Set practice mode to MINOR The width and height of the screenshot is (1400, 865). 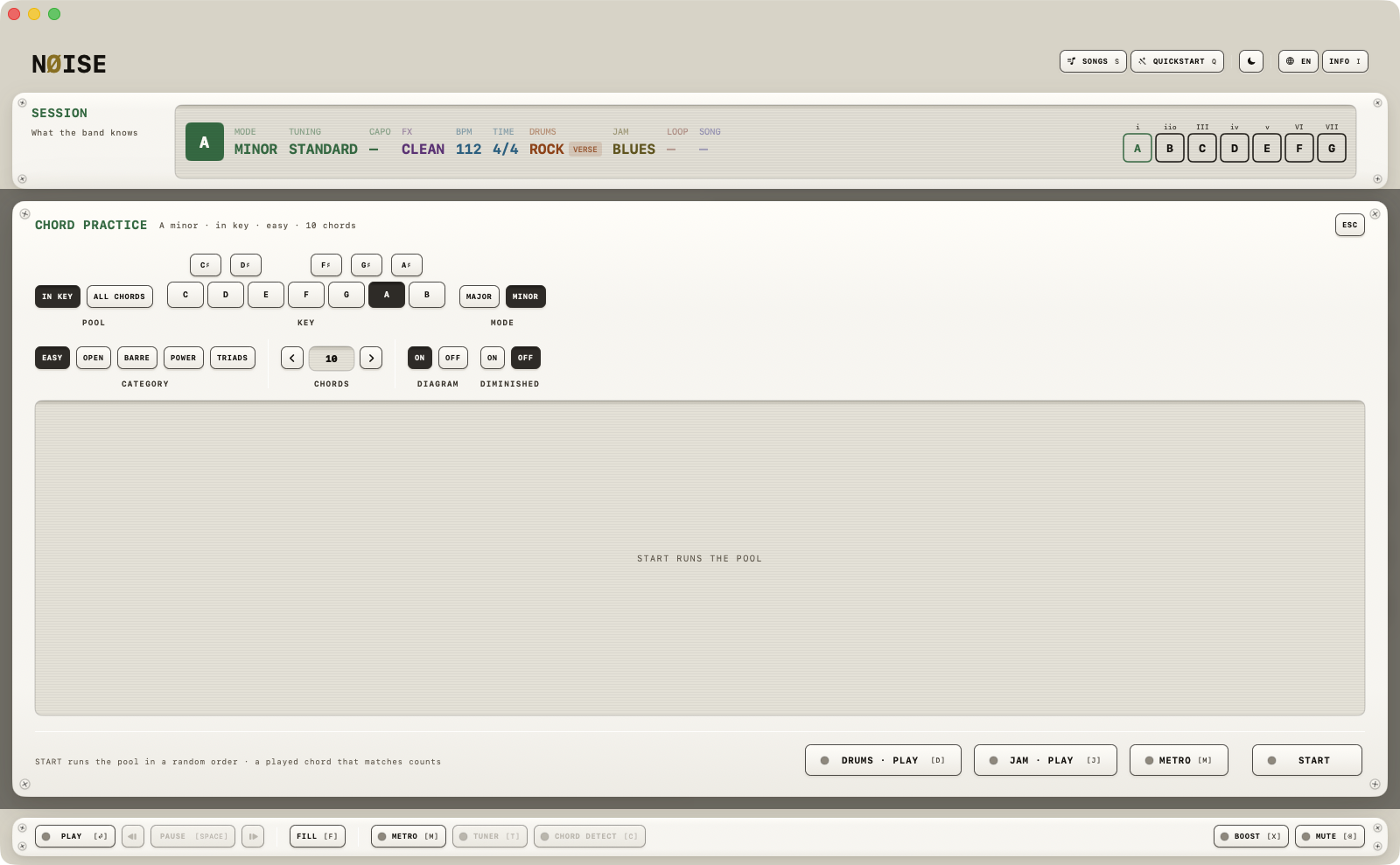pos(526,296)
